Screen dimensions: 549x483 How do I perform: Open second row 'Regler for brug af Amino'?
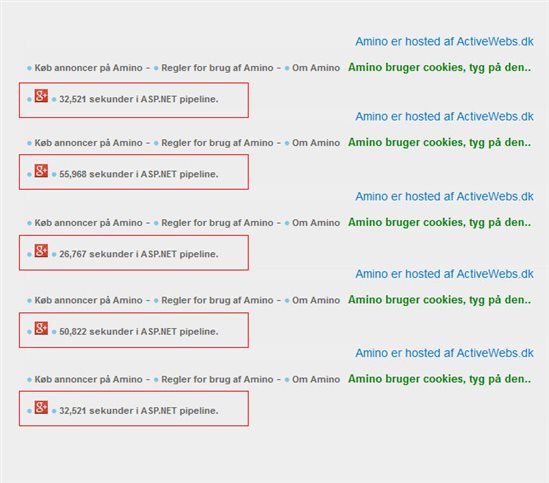pos(217,143)
